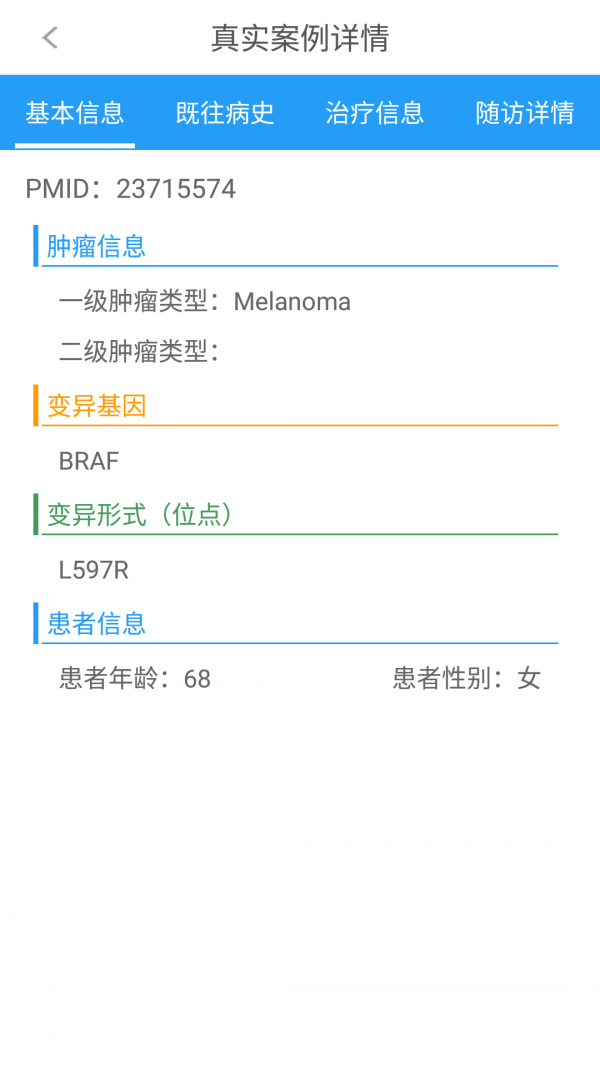Click the 一级肿瘤类型 Melanoma row

(x=205, y=302)
